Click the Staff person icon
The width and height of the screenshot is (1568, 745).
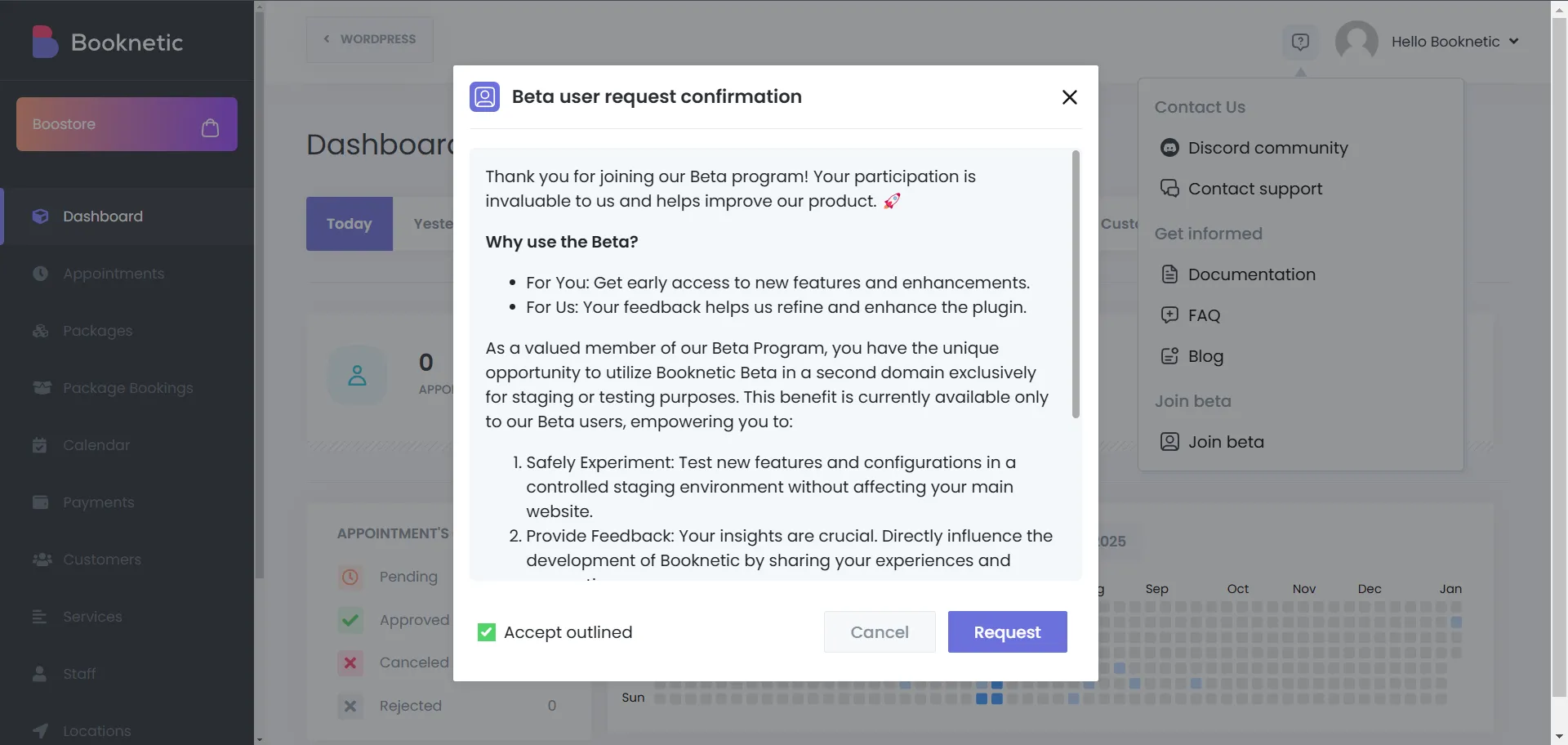tap(39, 674)
